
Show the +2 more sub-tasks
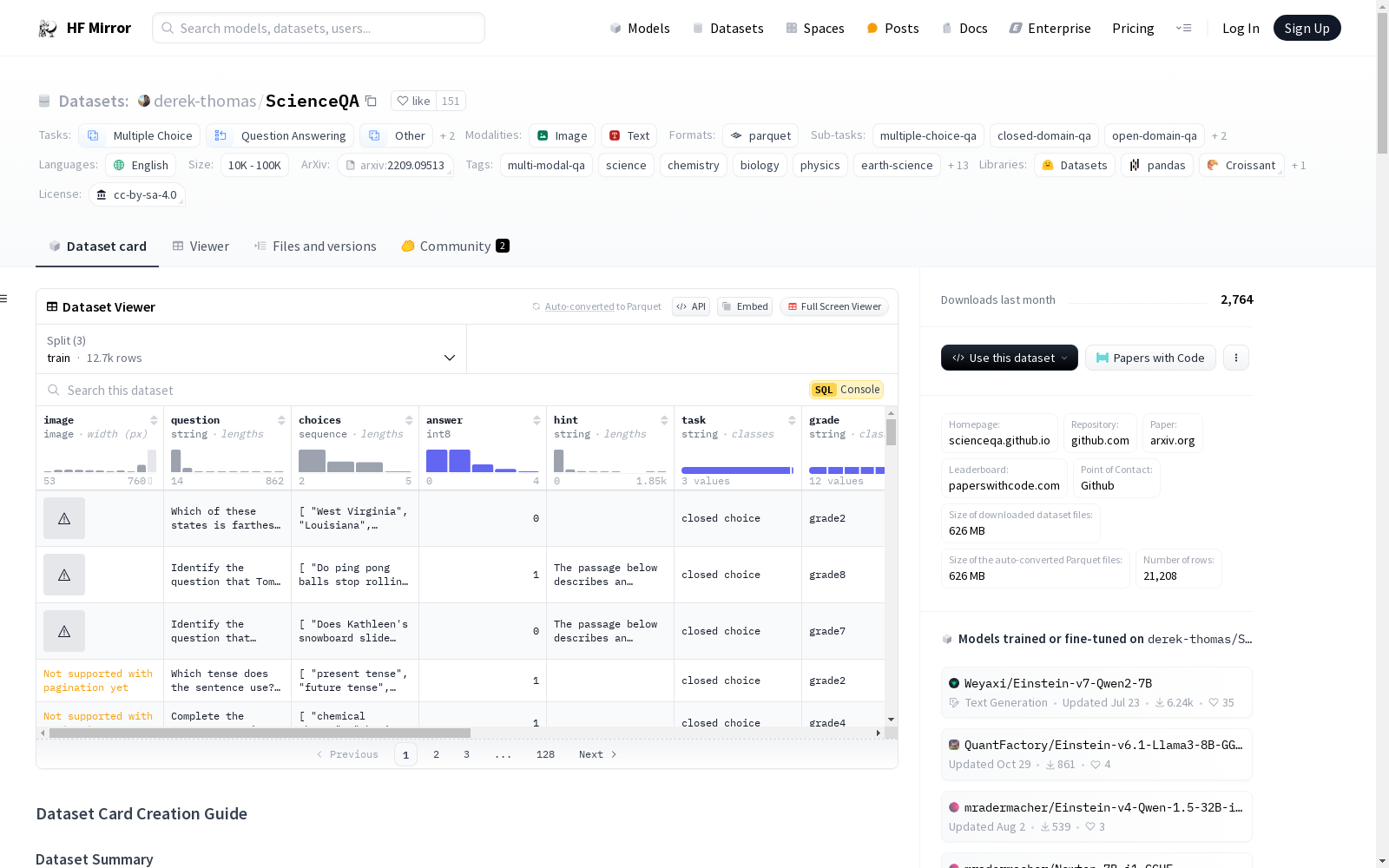(x=1219, y=135)
